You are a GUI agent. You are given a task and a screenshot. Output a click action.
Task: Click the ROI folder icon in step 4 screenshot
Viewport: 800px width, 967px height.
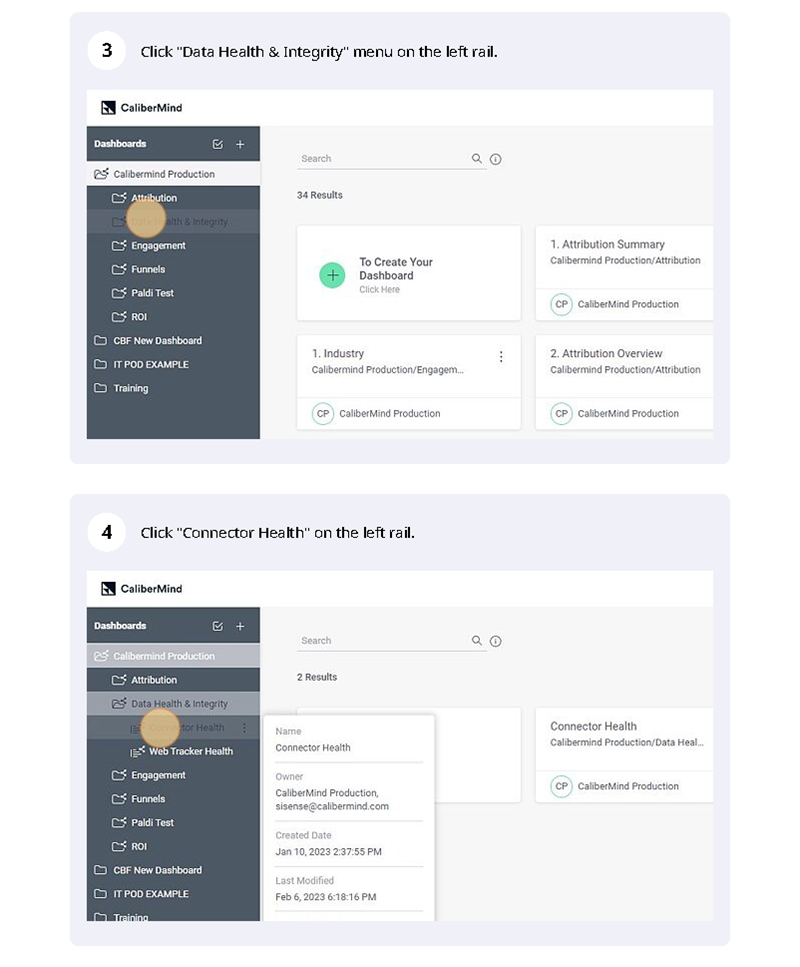(119, 846)
